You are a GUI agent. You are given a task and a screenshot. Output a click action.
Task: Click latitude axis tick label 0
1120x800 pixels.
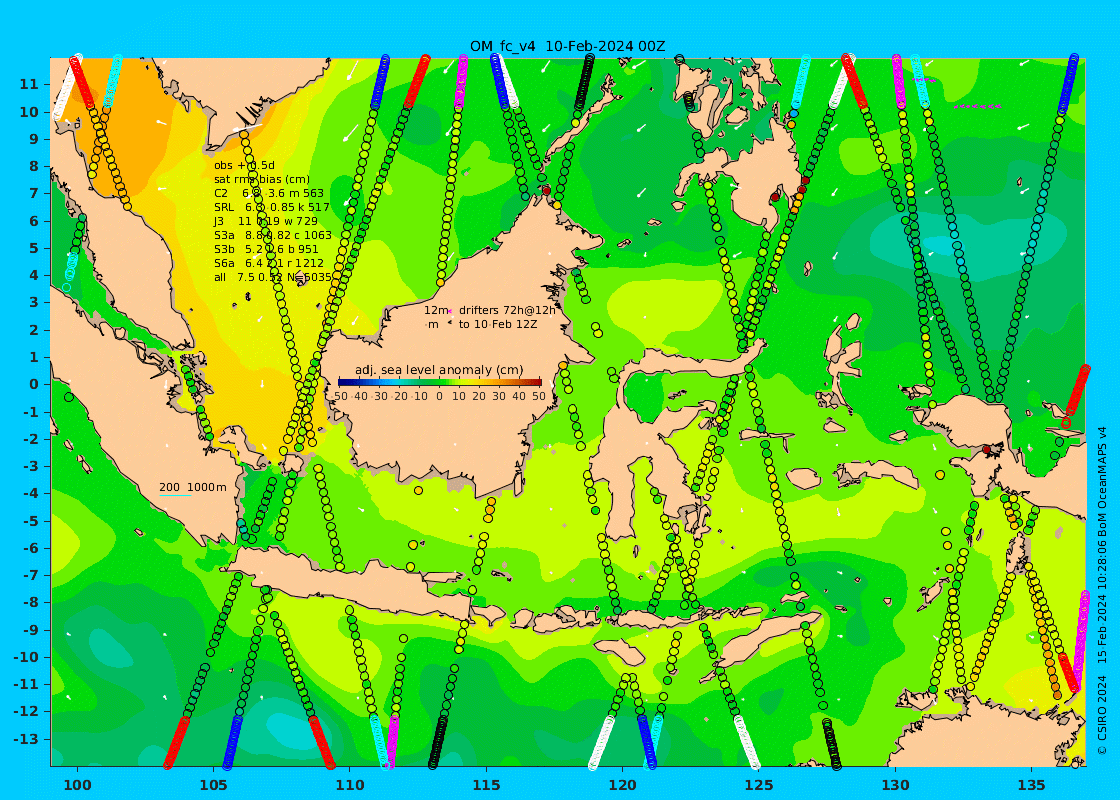click(x=33, y=384)
